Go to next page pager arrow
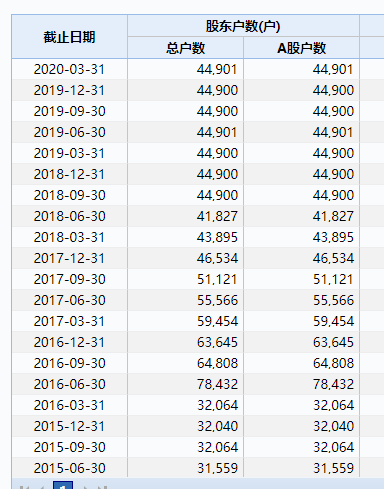 click(86, 487)
